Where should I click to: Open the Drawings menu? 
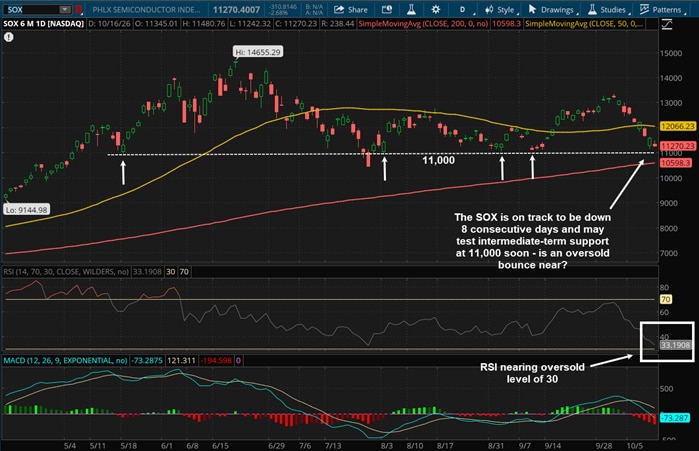tap(552, 9)
